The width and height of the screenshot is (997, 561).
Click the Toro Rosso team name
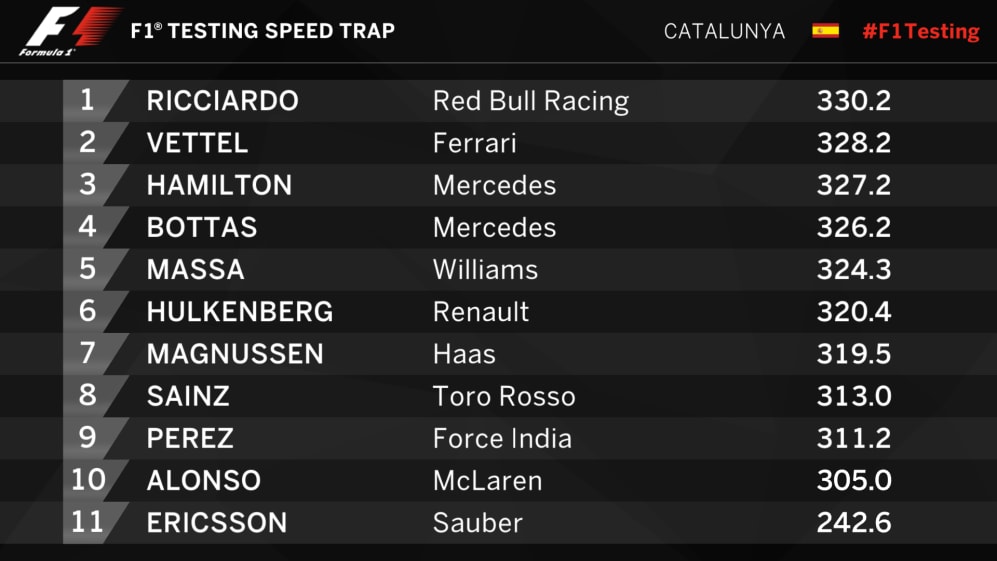pyautogui.click(x=504, y=396)
